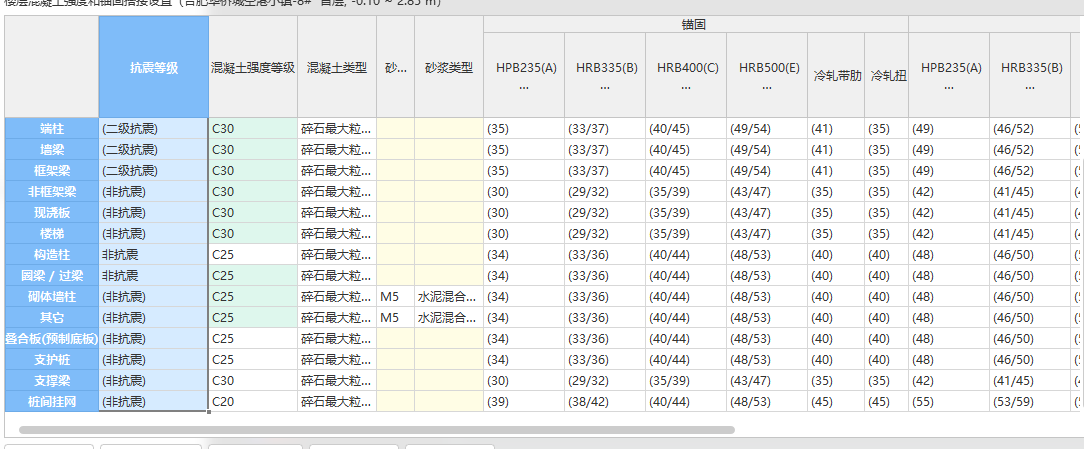
Task: Click 冷轧带肋 value (41) for 端柱
Action: pyautogui.click(x=836, y=129)
